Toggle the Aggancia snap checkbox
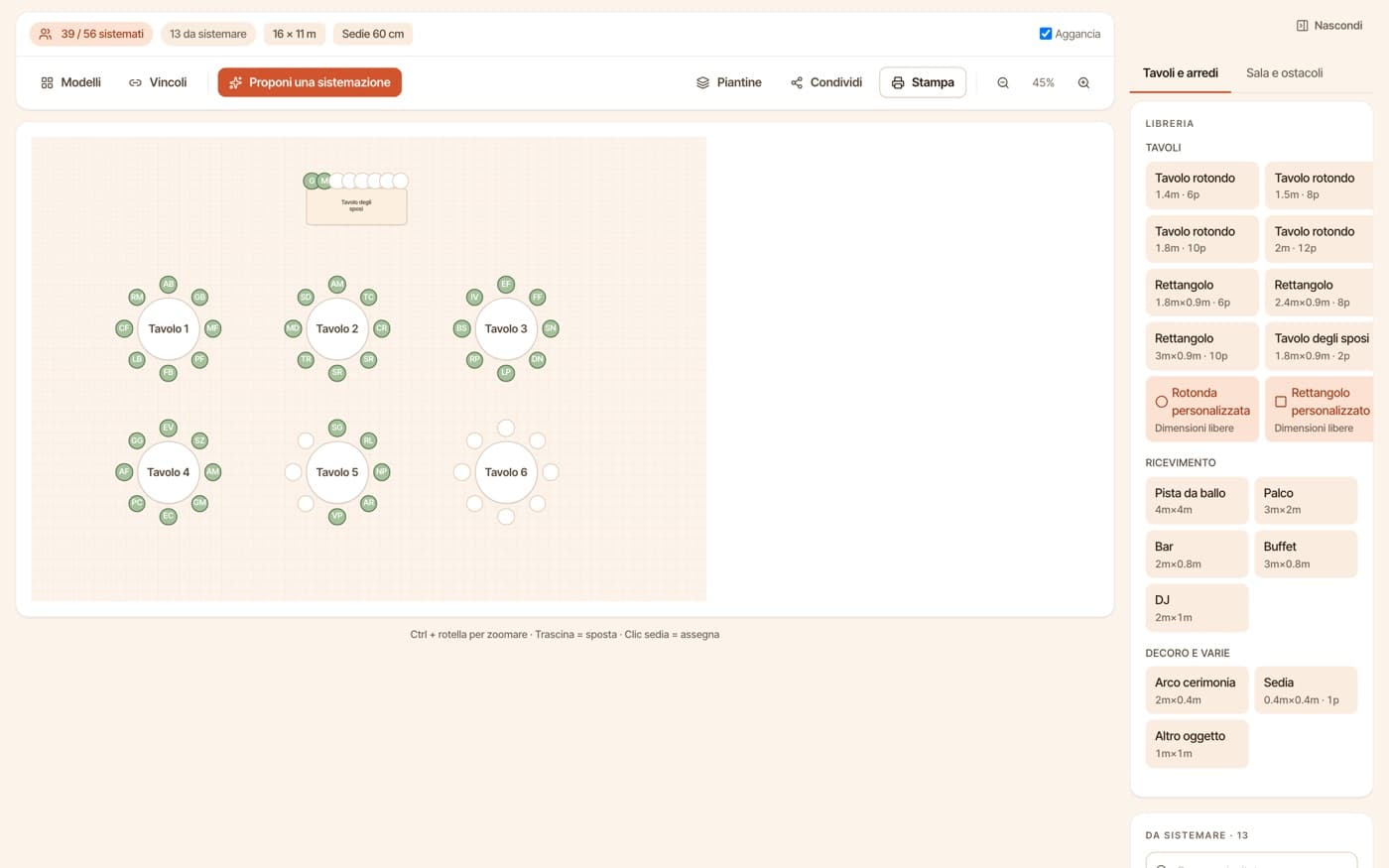Screen dimensions: 1389x868 [x=1046, y=34]
